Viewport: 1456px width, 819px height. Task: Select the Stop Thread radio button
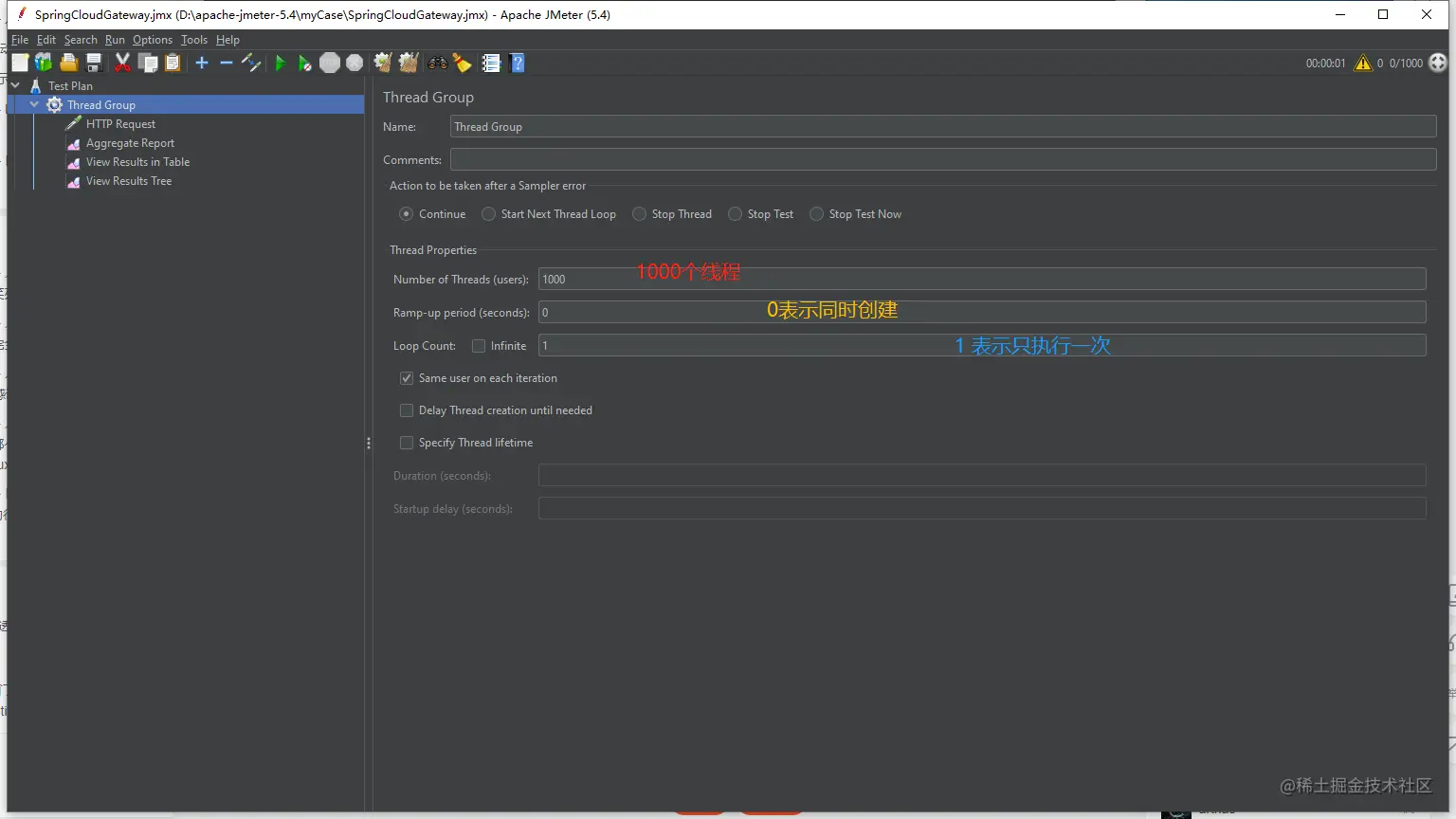point(639,214)
